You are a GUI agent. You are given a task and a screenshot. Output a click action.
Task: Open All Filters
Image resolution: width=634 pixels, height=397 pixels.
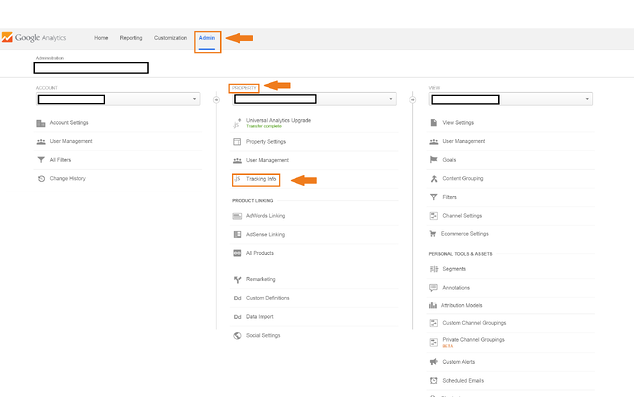[x=60, y=160]
